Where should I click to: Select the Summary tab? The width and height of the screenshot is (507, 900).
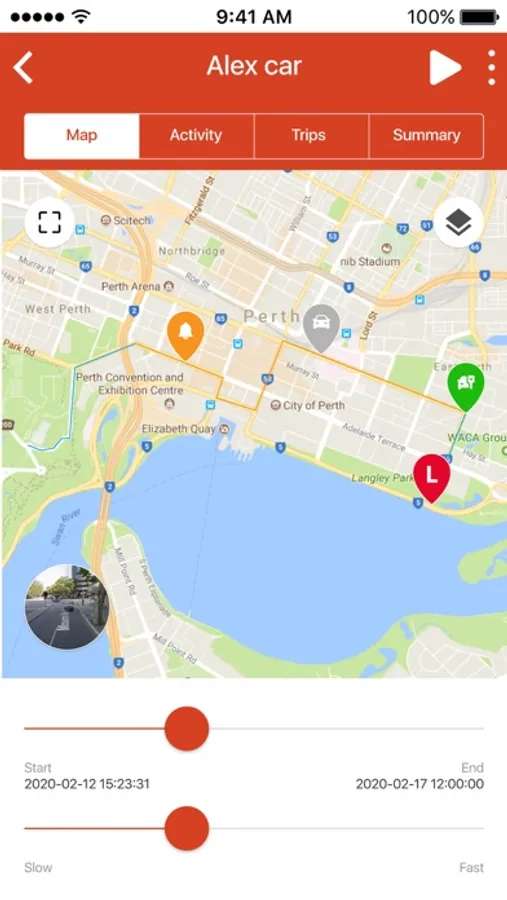(426, 135)
